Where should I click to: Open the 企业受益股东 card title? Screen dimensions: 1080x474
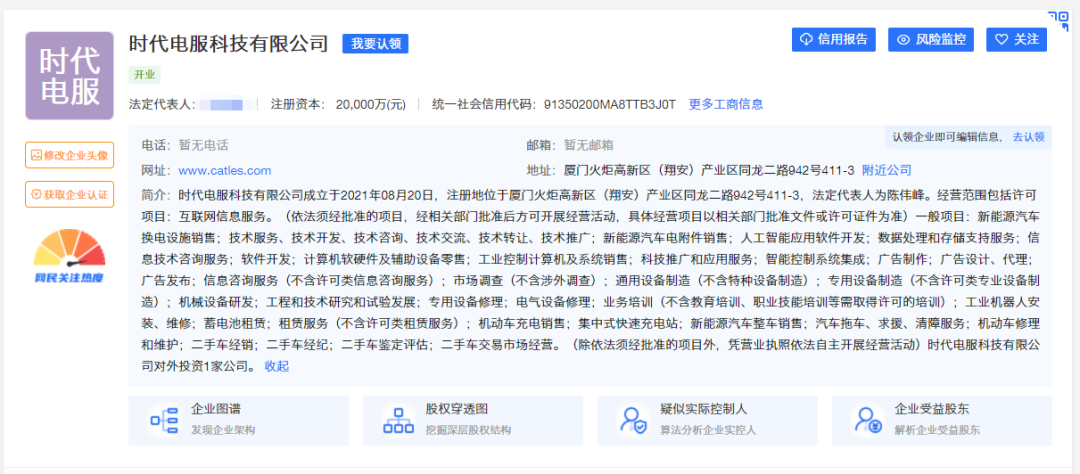[x=931, y=409]
